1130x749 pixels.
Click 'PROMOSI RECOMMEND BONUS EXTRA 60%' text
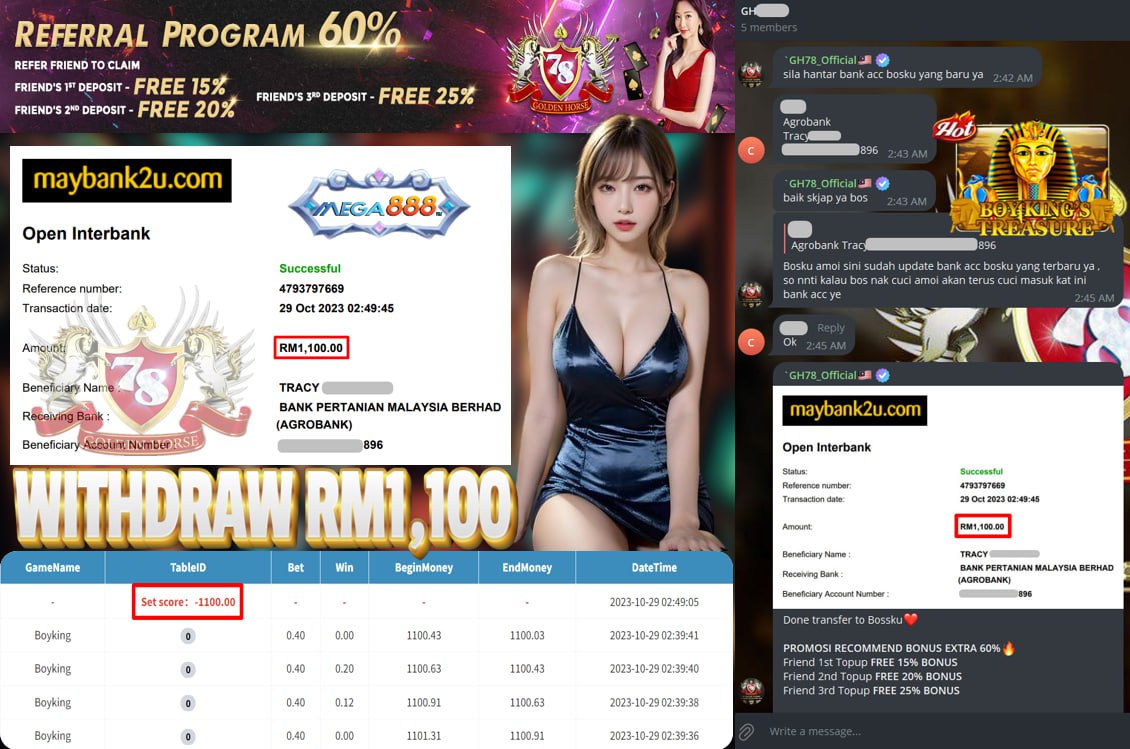click(x=891, y=648)
